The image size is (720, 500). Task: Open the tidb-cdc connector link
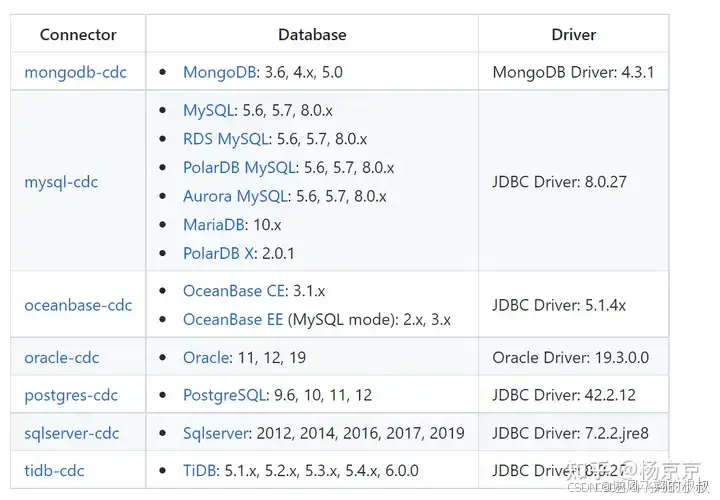(54, 471)
